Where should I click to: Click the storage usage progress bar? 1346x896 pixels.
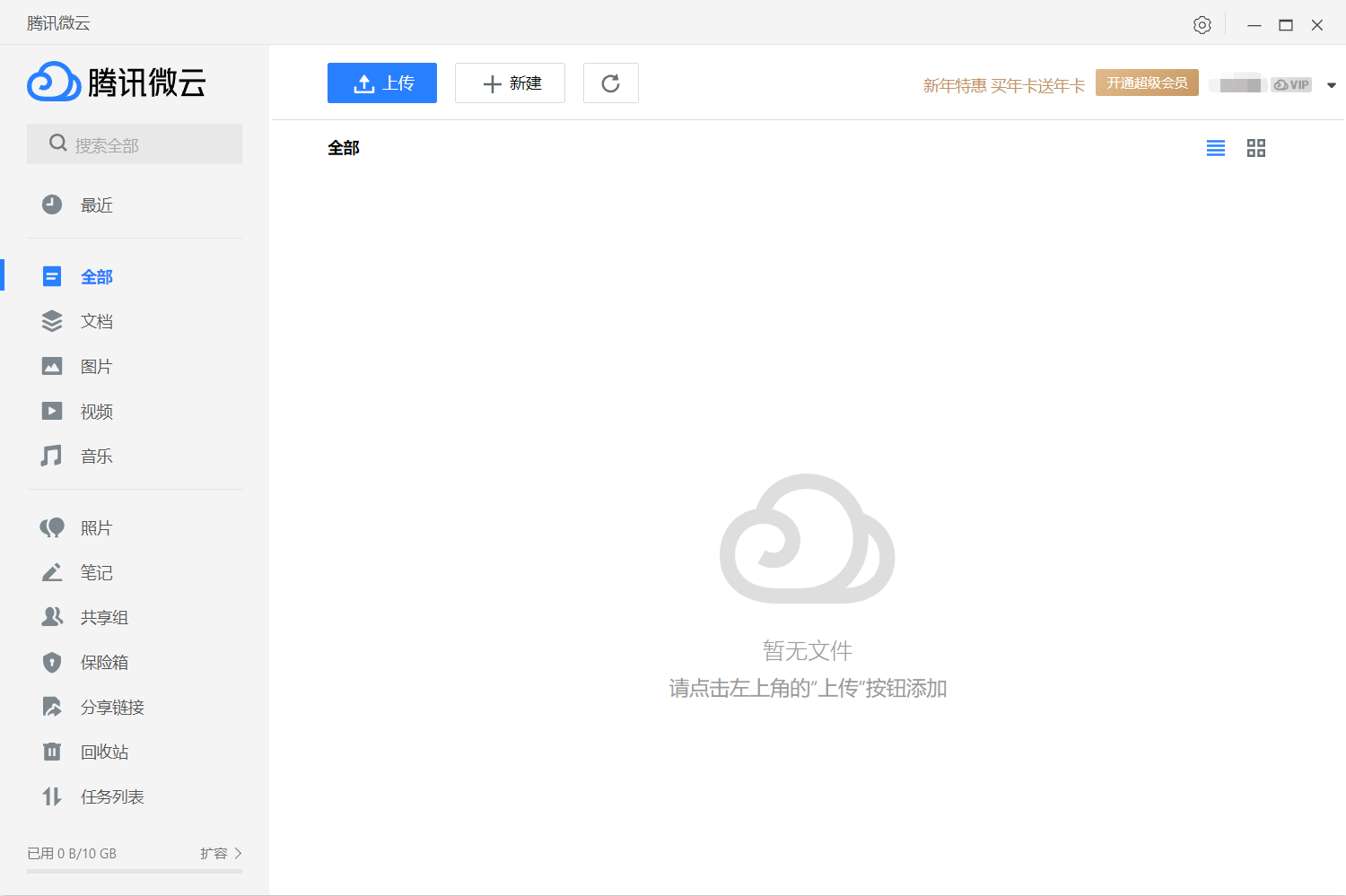[x=135, y=871]
